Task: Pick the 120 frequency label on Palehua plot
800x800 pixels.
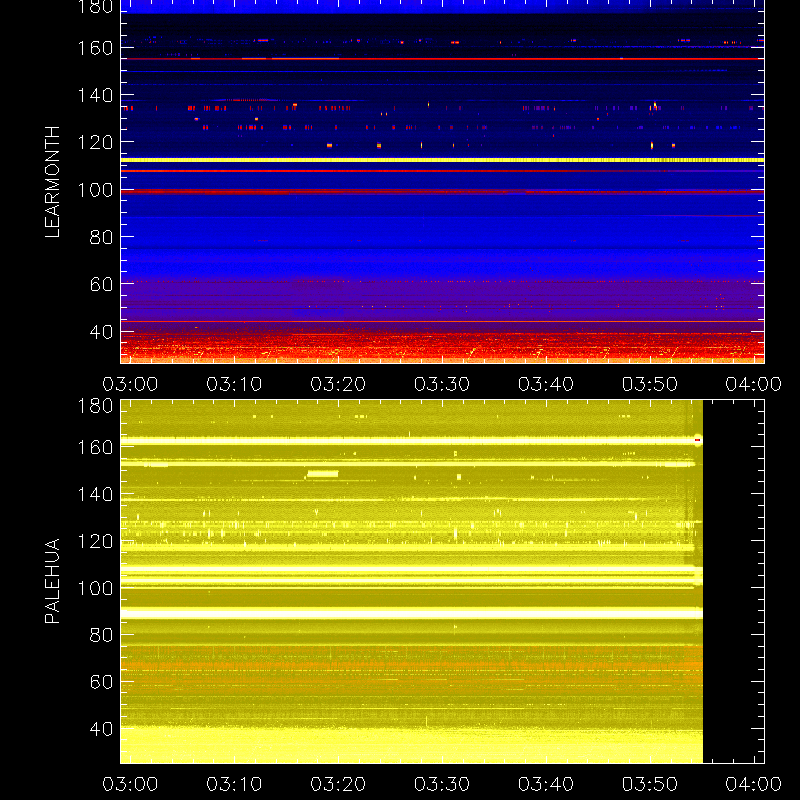Action: [x=95, y=541]
